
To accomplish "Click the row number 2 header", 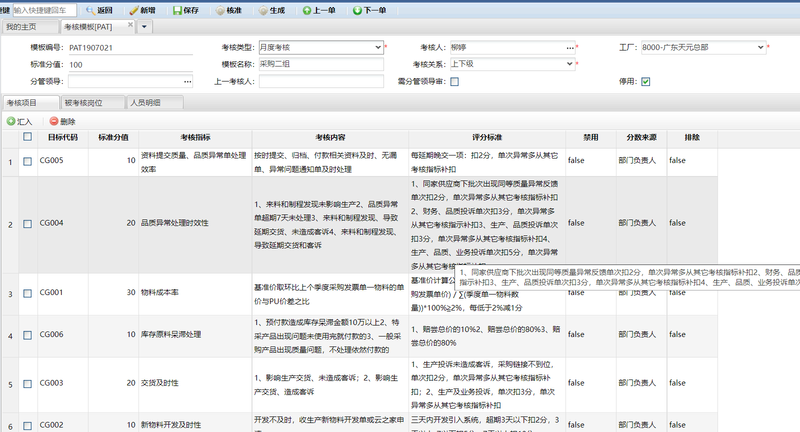I will (10, 224).
